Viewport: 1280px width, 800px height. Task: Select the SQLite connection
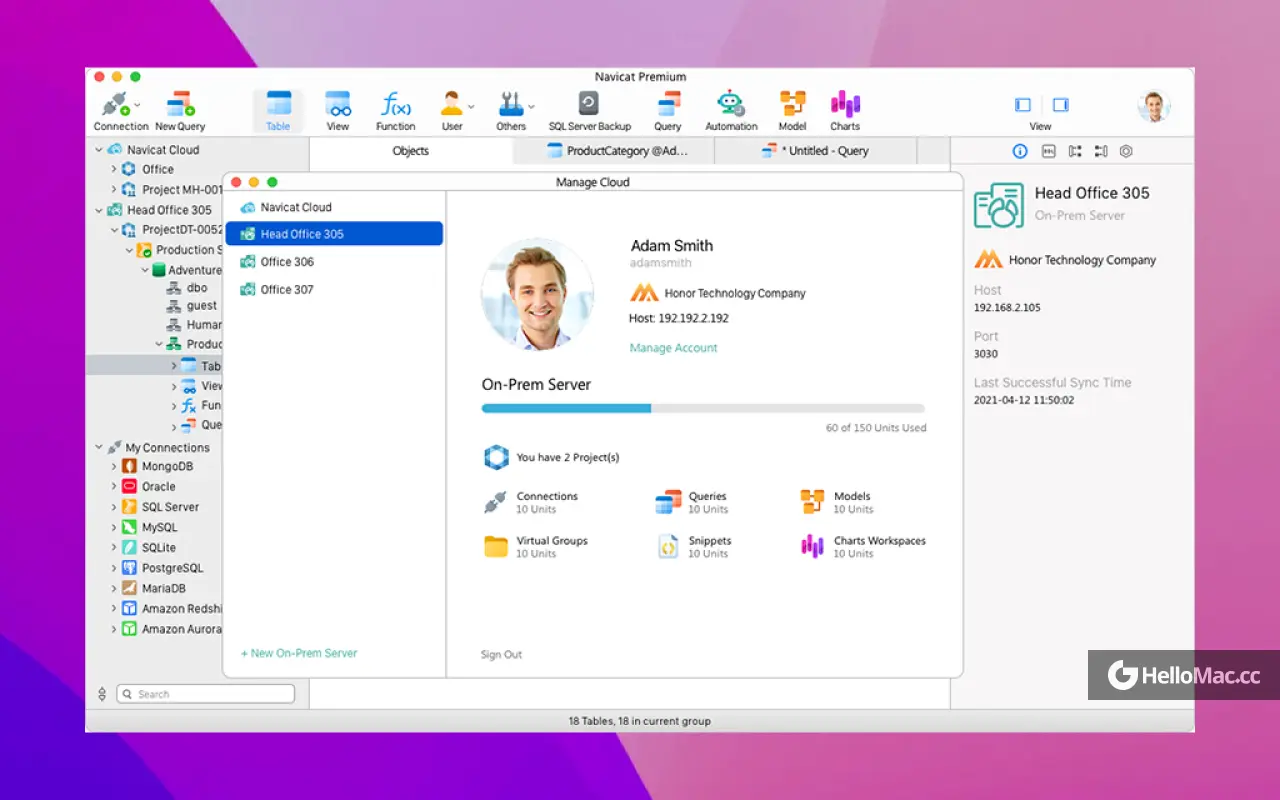click(x=158, y=548)
